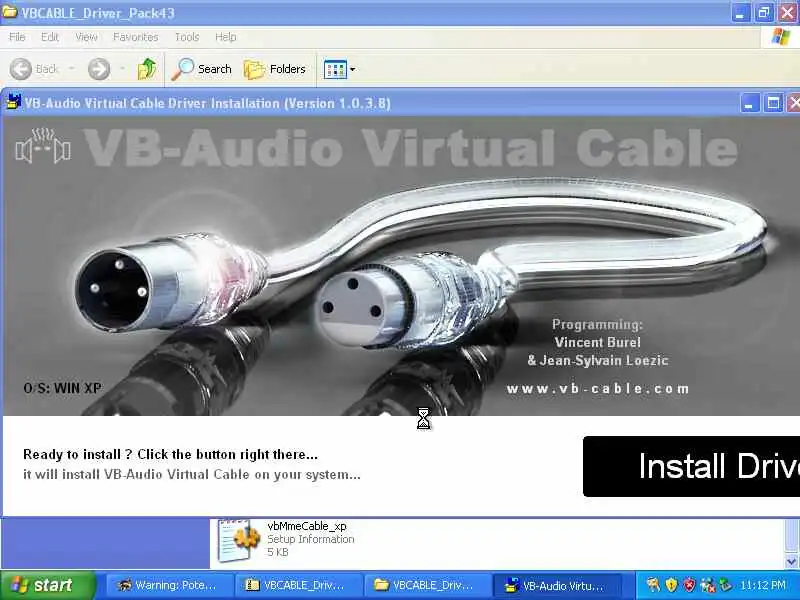
Task: Select the vbMmeCable_xp setup information file
Action: click(x=286, y=539)
